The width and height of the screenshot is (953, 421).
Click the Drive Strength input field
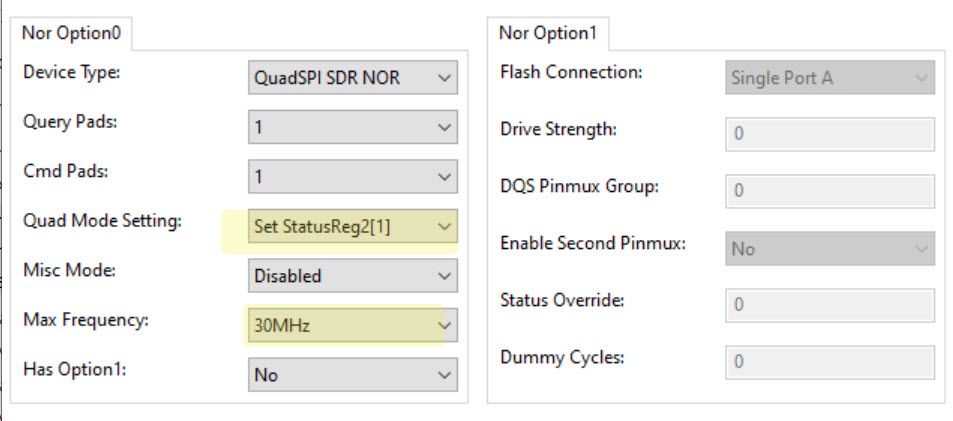[830, 134]
